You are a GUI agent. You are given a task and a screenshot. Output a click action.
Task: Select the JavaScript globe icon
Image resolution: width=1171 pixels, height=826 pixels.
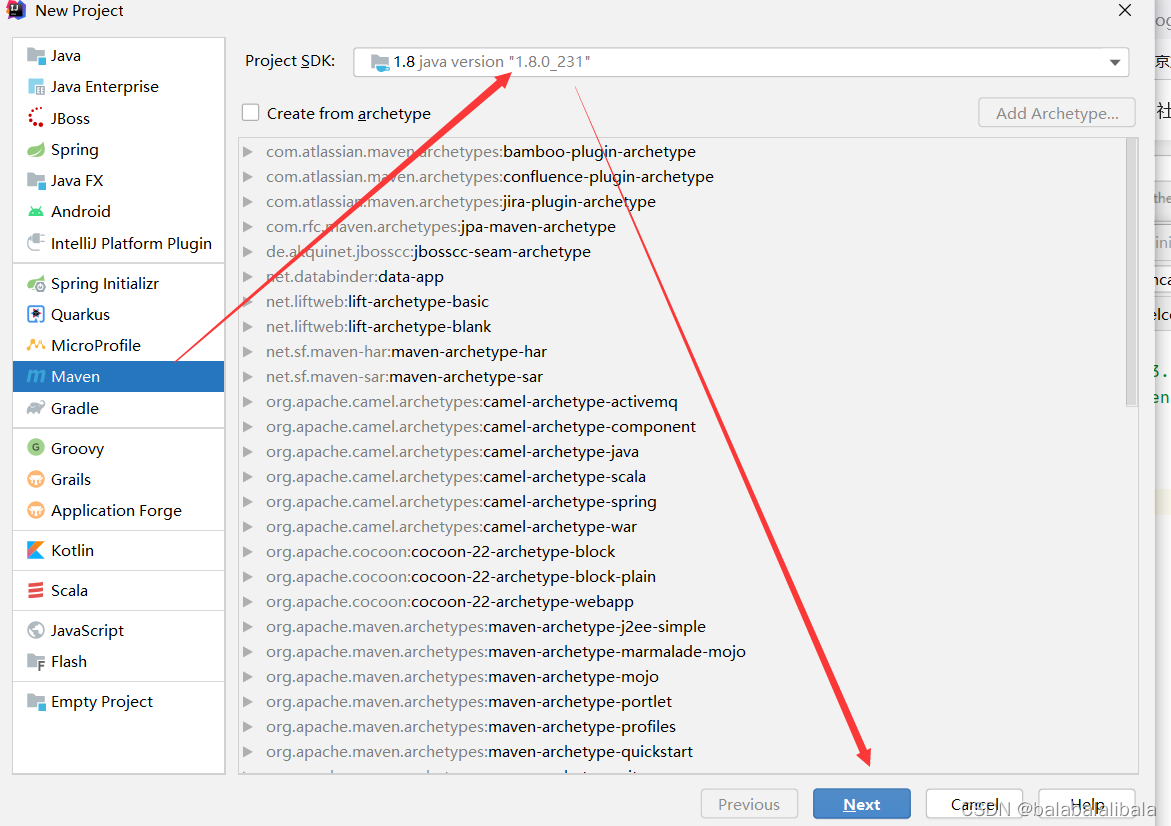coord(36,630)
